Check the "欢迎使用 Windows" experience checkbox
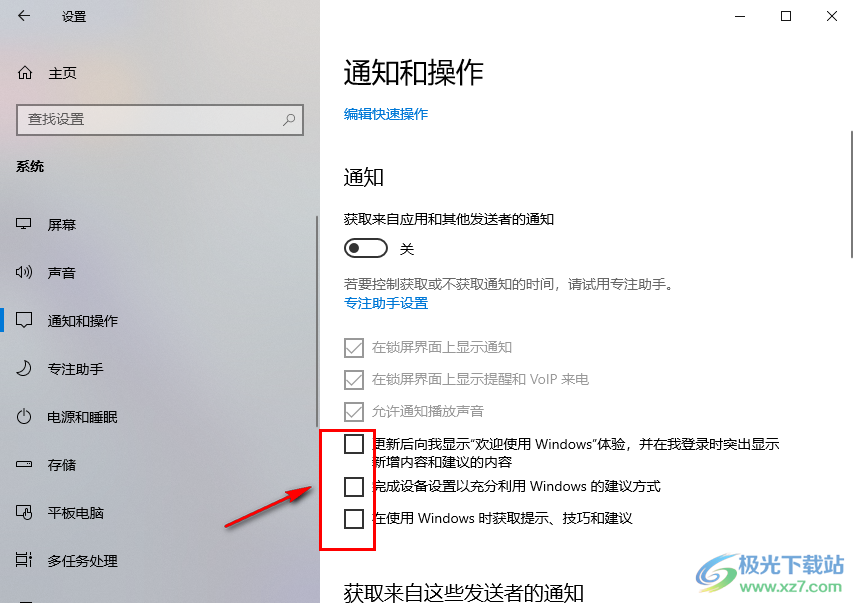 [x=354, y=444]
